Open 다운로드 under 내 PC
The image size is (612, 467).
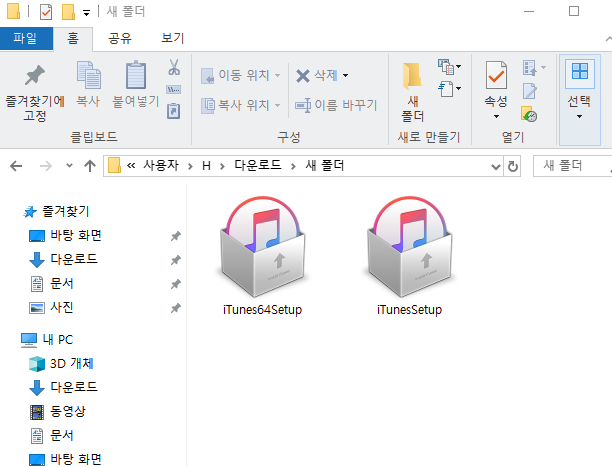73,387
